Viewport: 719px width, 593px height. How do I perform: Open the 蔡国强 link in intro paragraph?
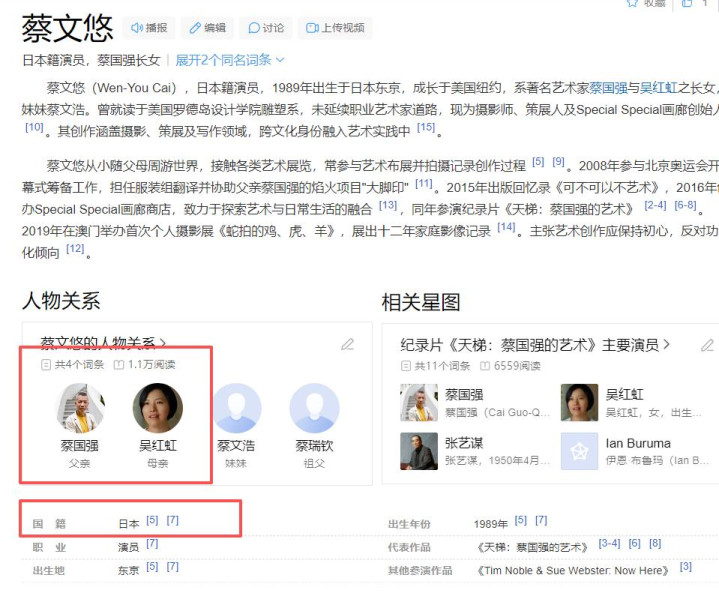pyautogui.click(x=608, y=88)
